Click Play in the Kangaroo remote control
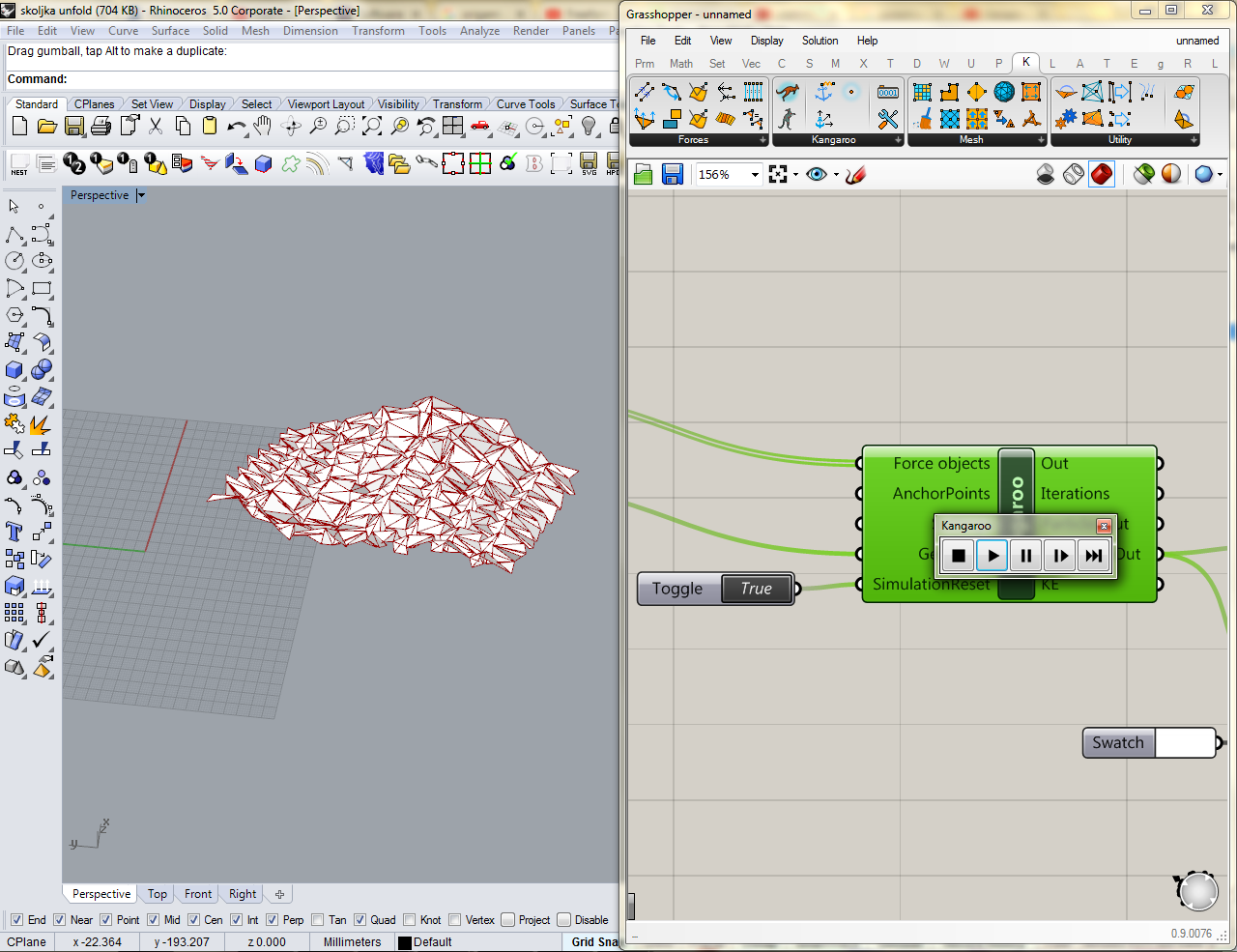This screenshot has width=1237, height=952. pyautogui.click(x=992, y=555)
